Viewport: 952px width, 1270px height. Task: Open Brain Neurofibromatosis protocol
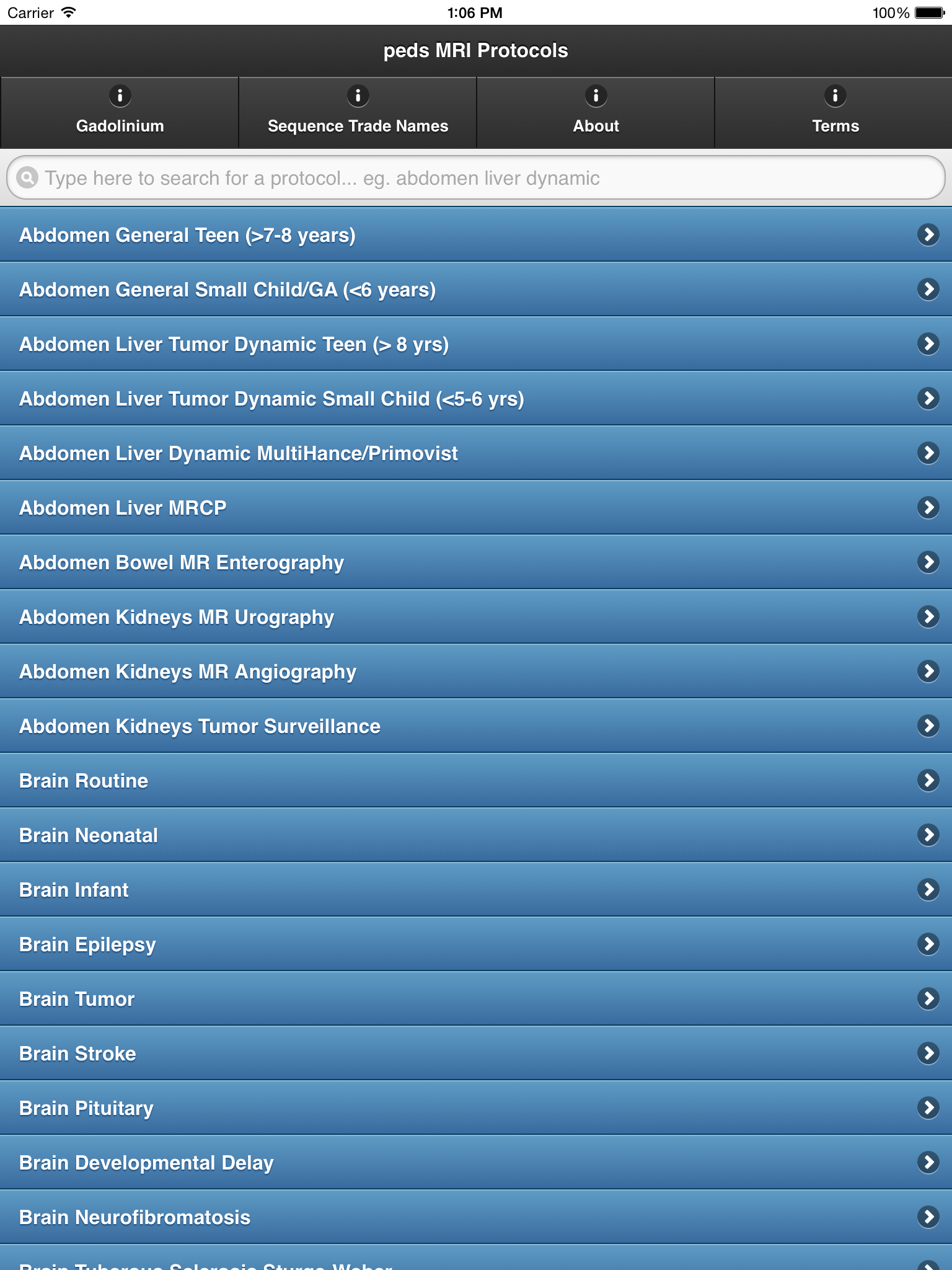pyautogui.click(x=476, y=1217)
